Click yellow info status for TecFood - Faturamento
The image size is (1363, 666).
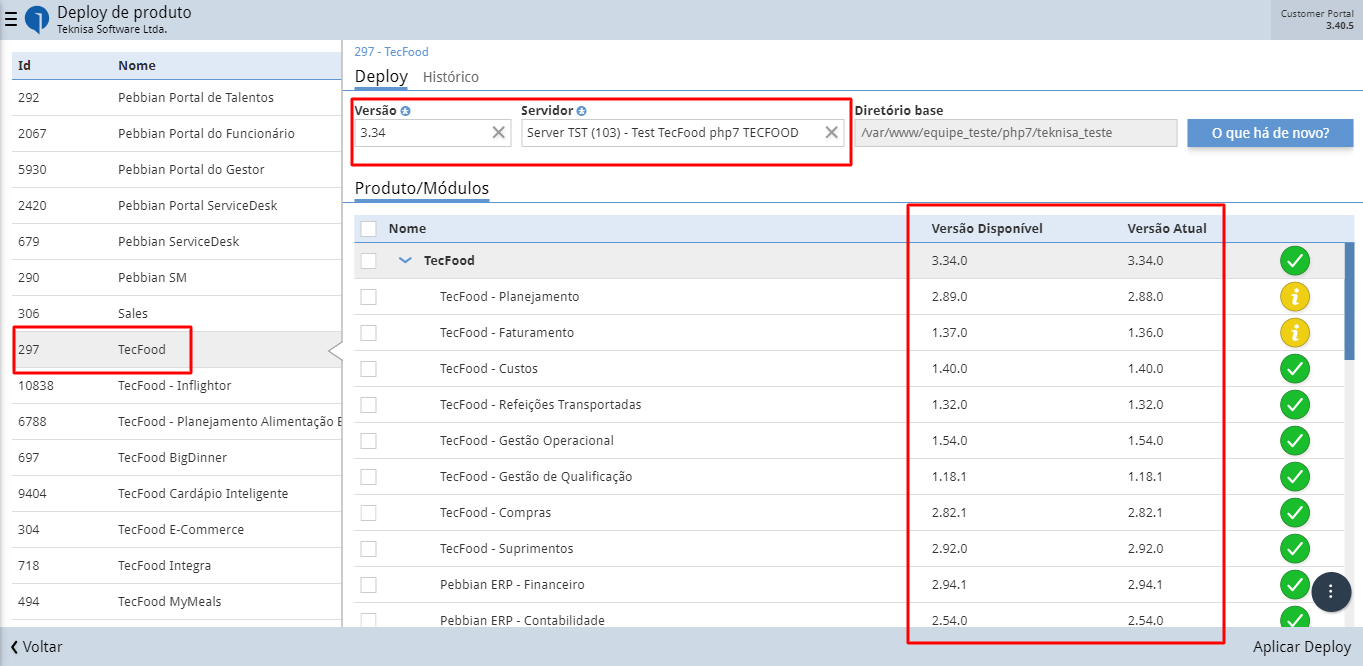point(1295,333)
